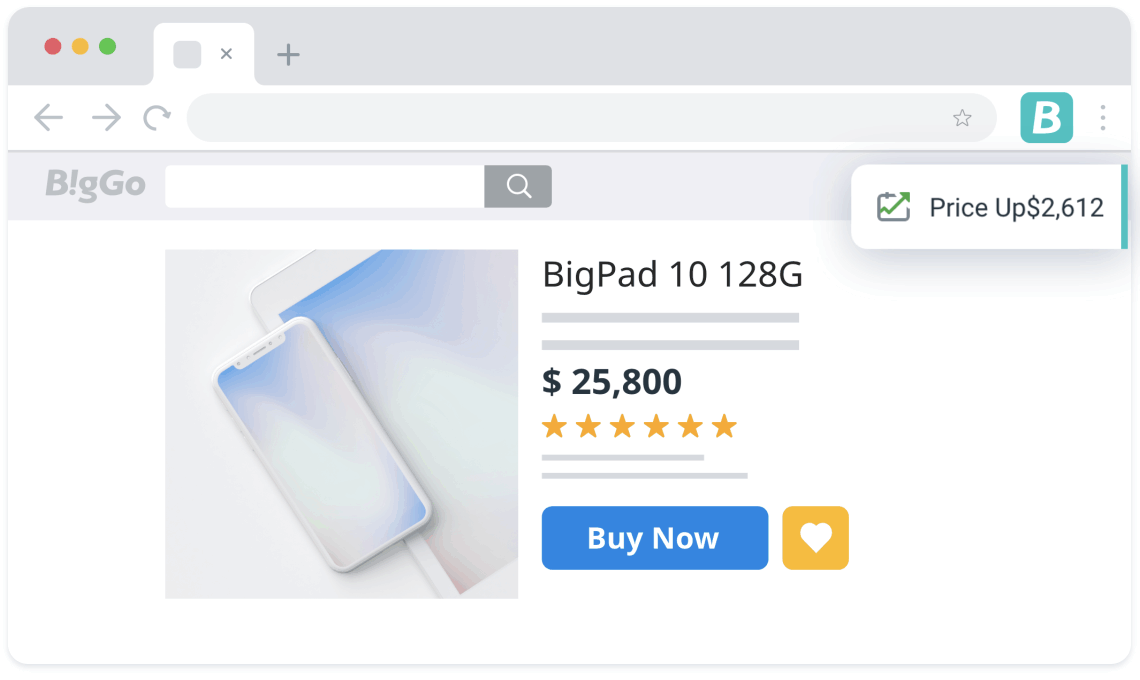Click the BigPad 10 128G title
This screenshot has height=680, width=1140.
coord(673,275)
